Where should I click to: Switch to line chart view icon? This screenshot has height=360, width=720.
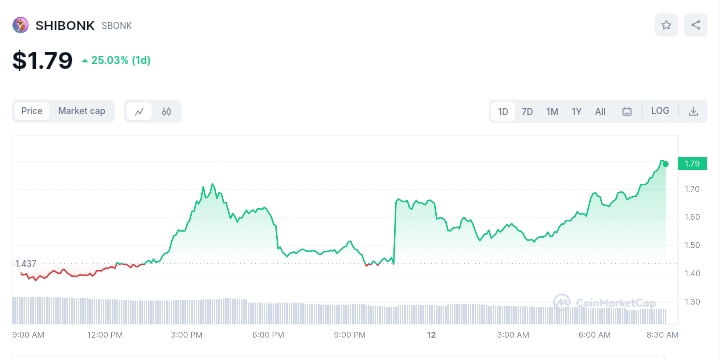coord(139,112)
